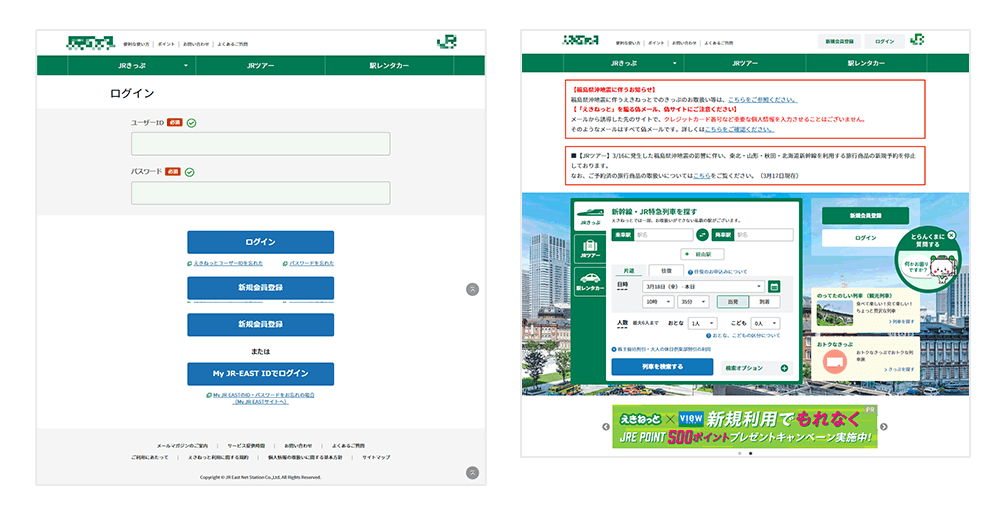
Task: Click the JRE POINT campaign banner
Action: coord(744,426)
